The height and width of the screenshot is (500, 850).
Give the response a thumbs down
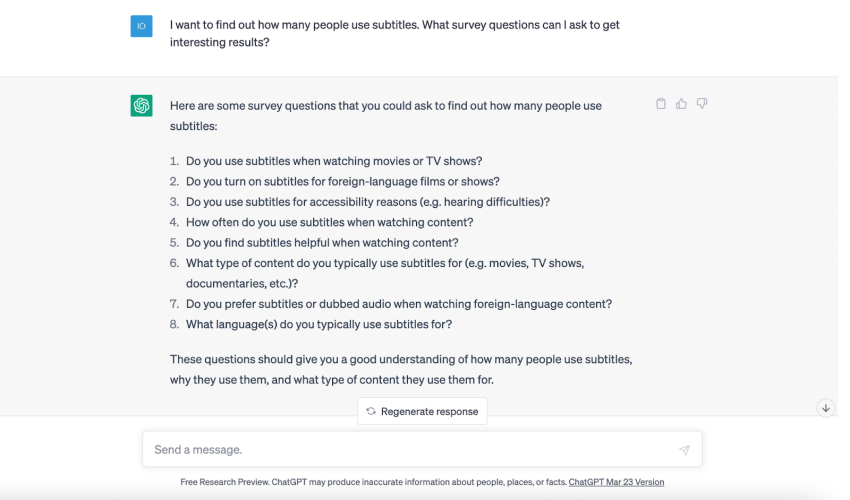pos(701,103)
